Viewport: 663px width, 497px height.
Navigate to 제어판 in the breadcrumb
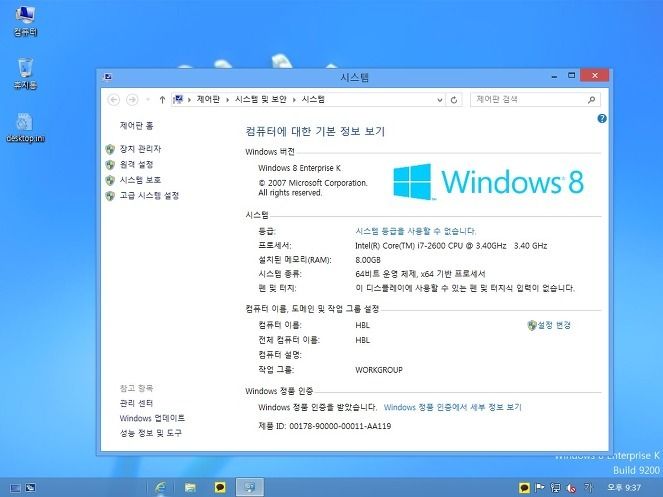tap(208, 99)
